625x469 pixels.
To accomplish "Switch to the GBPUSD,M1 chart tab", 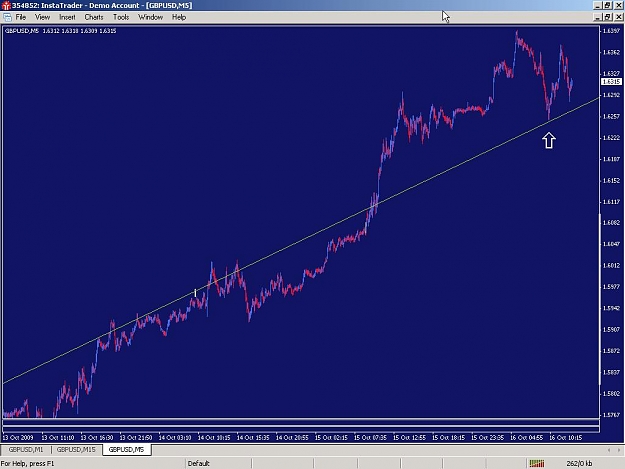I will (x=26, y=449).
